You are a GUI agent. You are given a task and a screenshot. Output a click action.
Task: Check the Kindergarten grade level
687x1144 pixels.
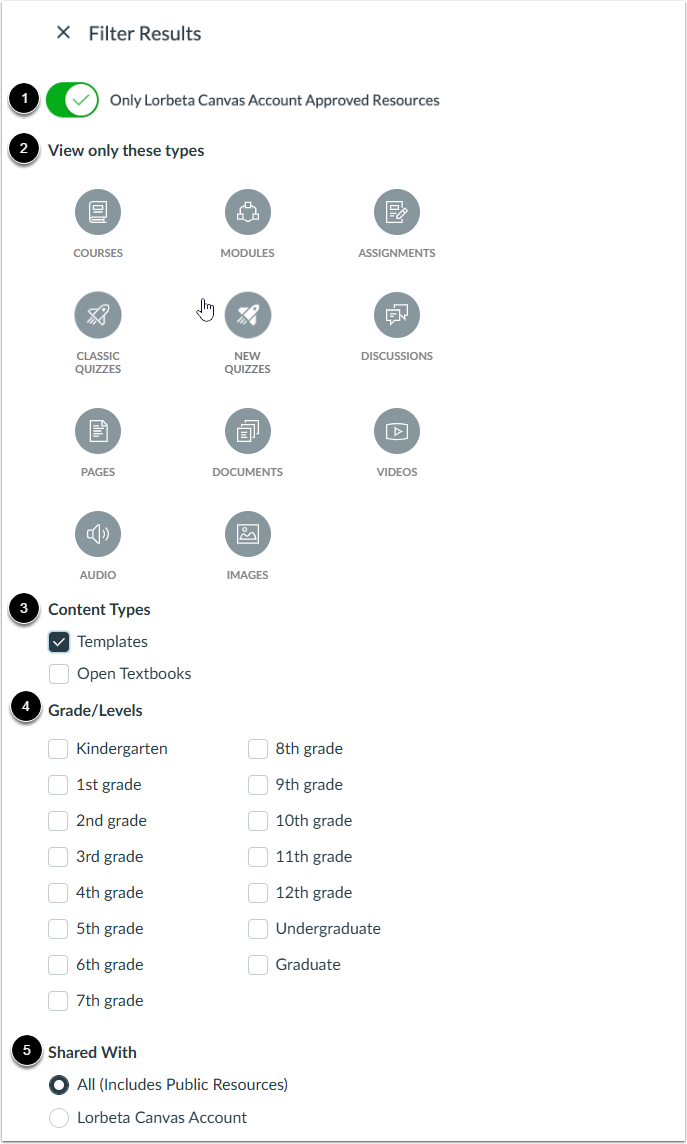coord(58,748)
